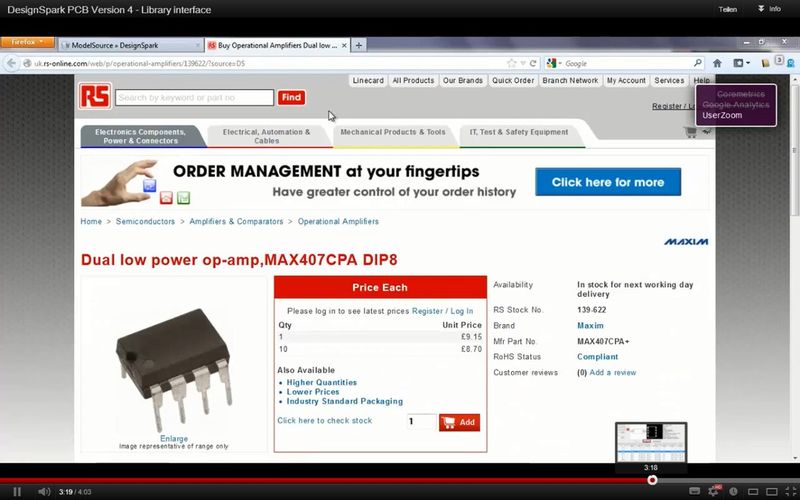Click the Maxim brand logo
The height and width of the screenshot is (500, 800).
pyautogui.click(x=686, y=242)
